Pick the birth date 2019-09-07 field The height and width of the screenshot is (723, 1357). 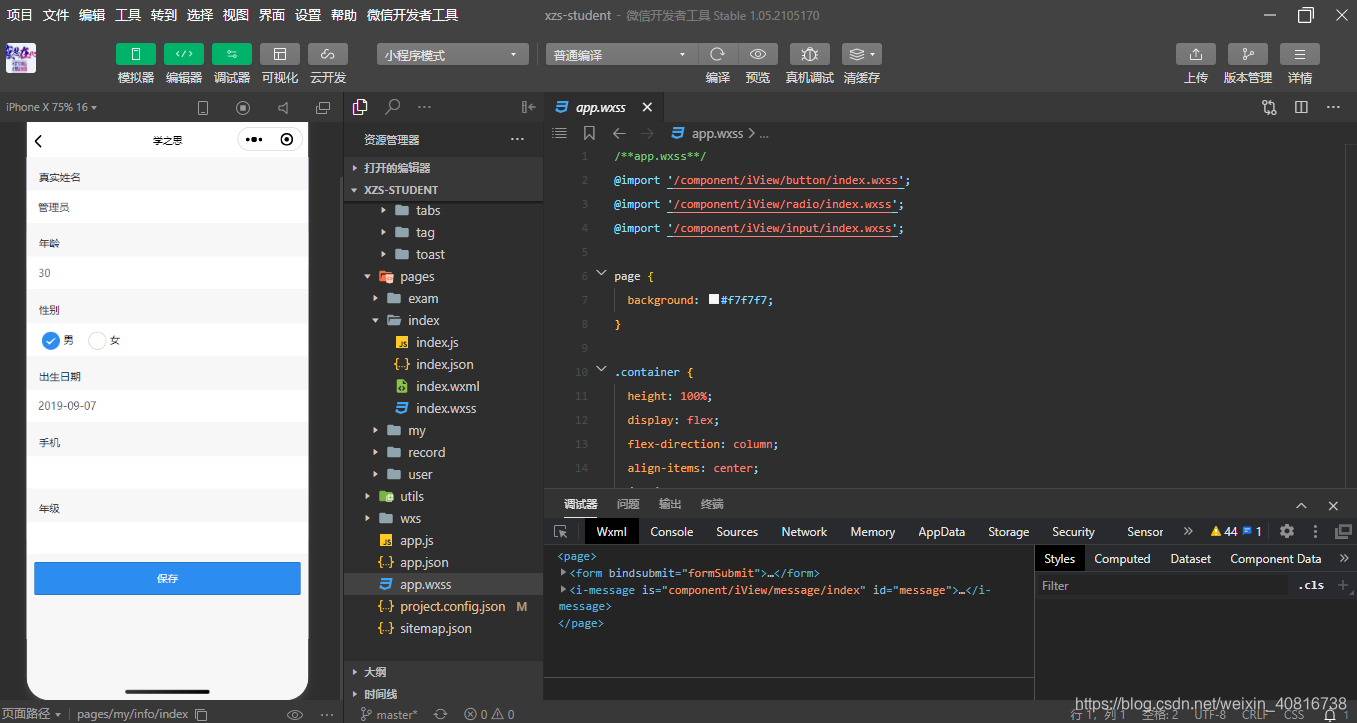click(167, 406)
